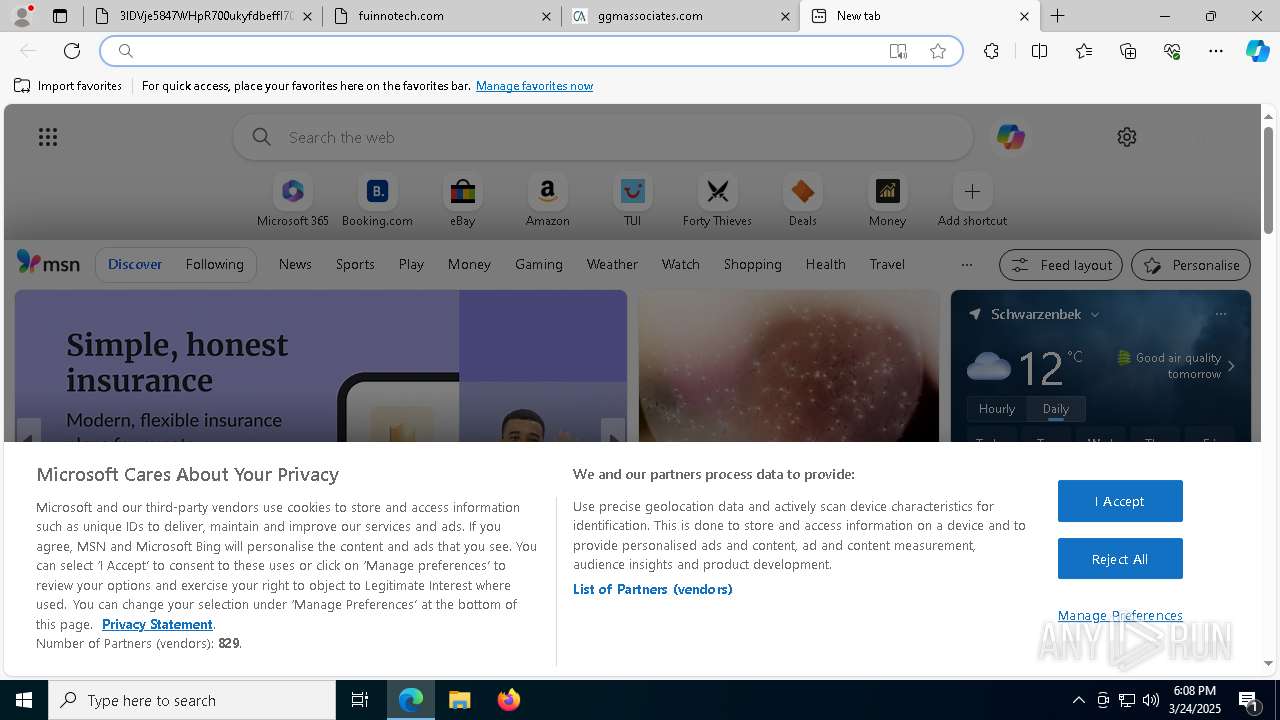
Task: Switch to the ggmassociates.com tab
Action: (680, 16)
